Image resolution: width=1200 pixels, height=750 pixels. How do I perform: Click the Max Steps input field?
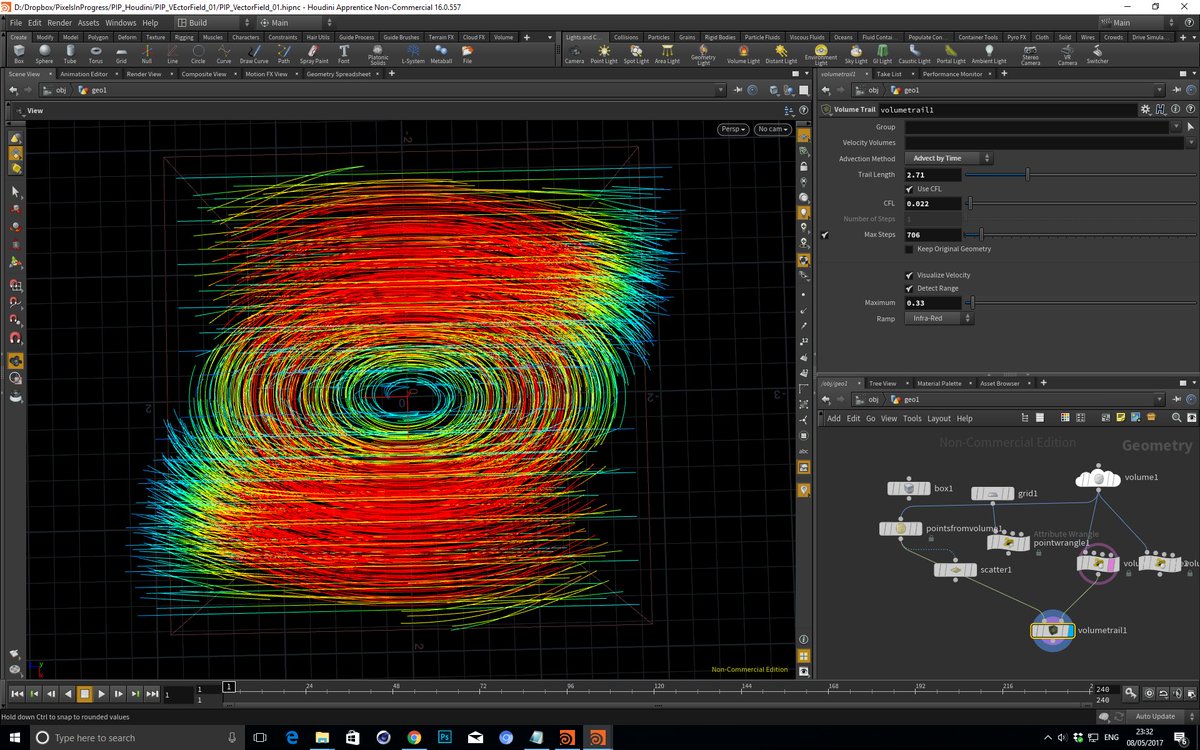(932, 235)
